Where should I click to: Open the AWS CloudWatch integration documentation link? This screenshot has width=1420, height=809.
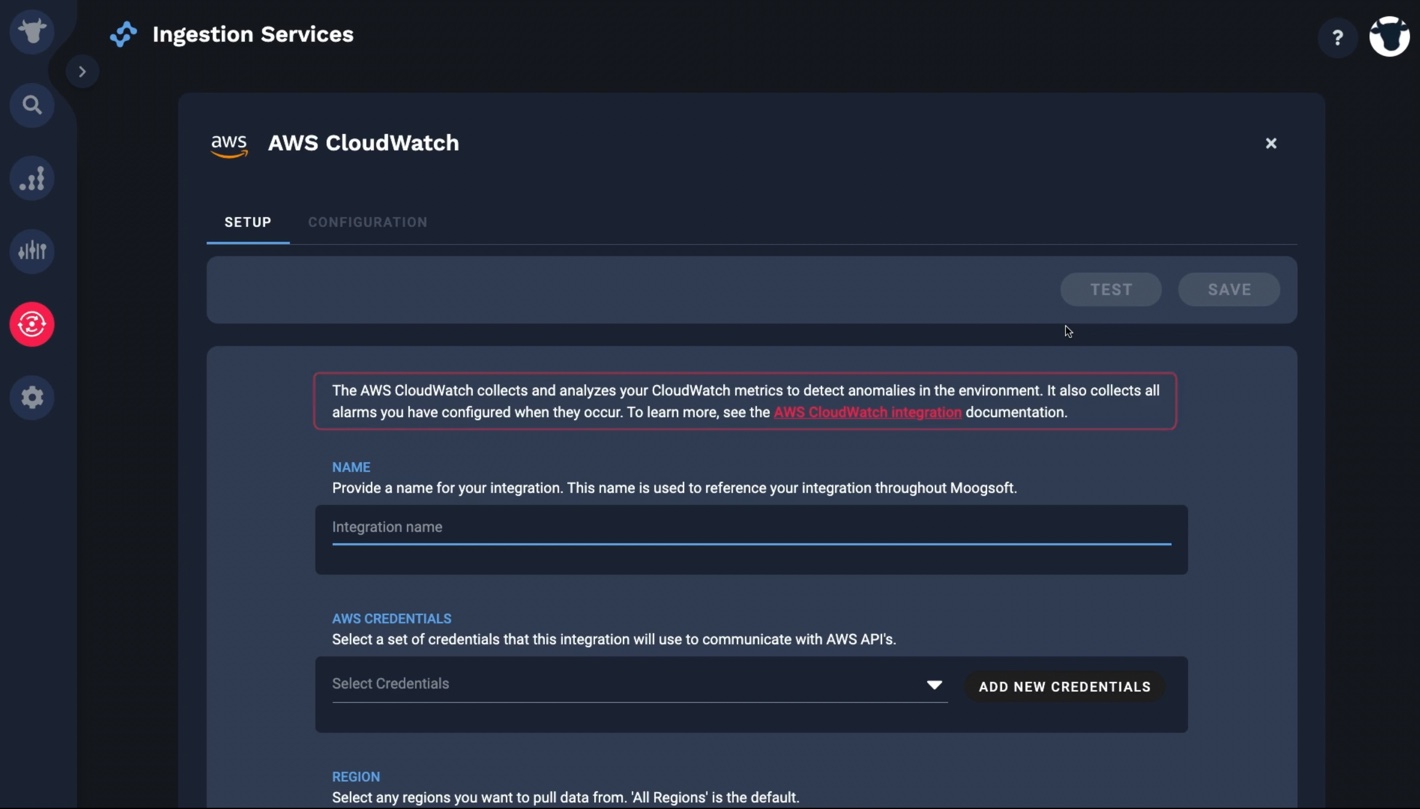[868, 412]
